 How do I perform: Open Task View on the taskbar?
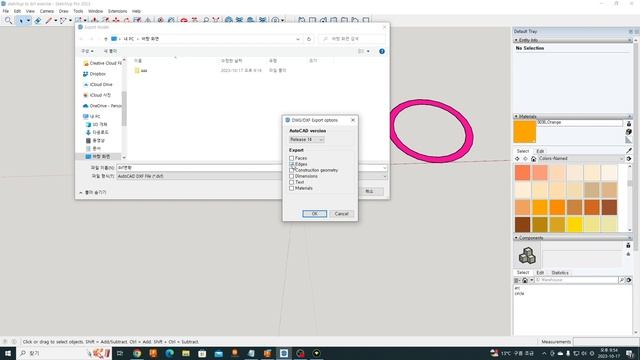120,353
